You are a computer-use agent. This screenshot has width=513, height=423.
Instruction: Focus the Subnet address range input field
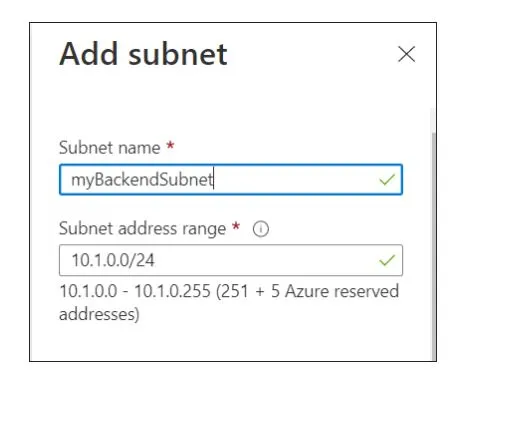point(231,260)
